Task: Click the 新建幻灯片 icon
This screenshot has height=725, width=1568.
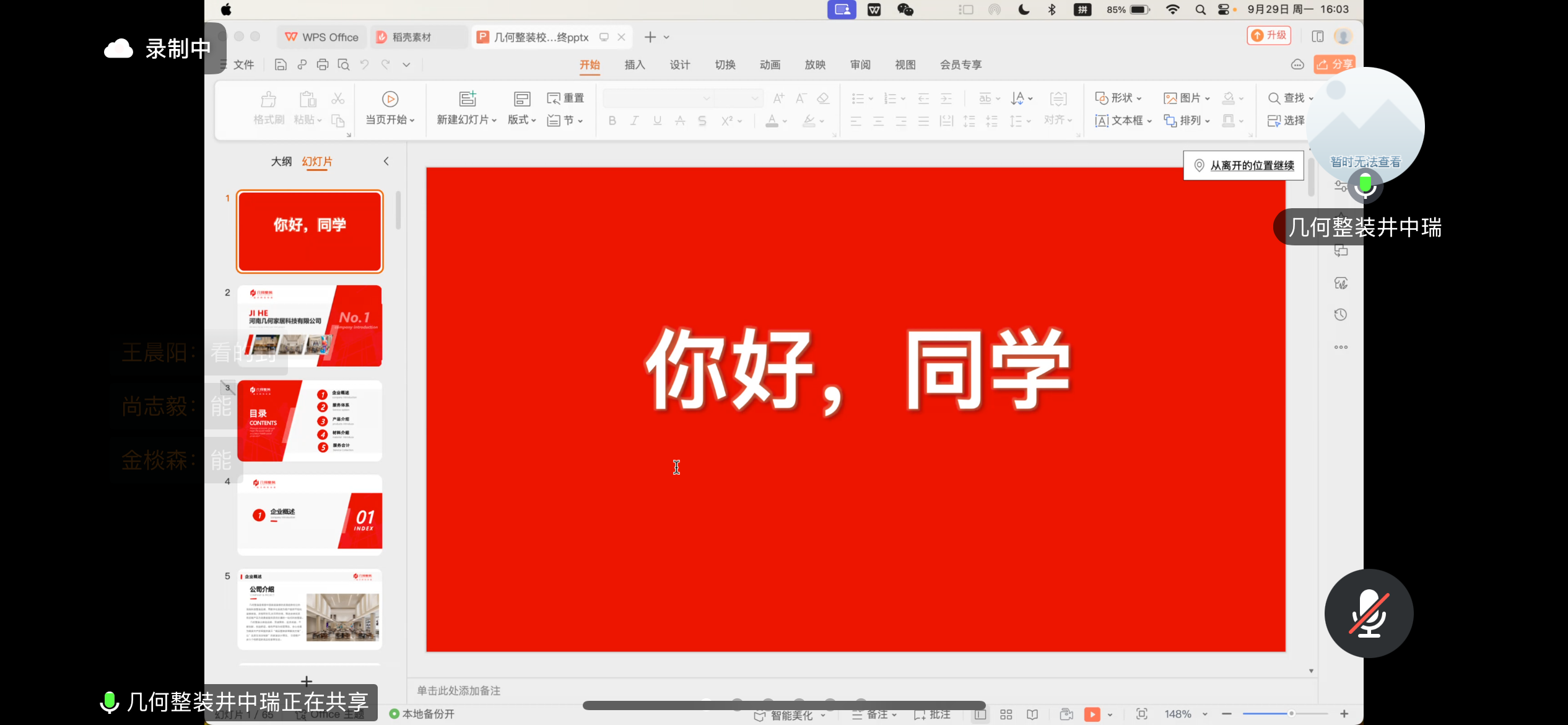Action: [467, 99]
